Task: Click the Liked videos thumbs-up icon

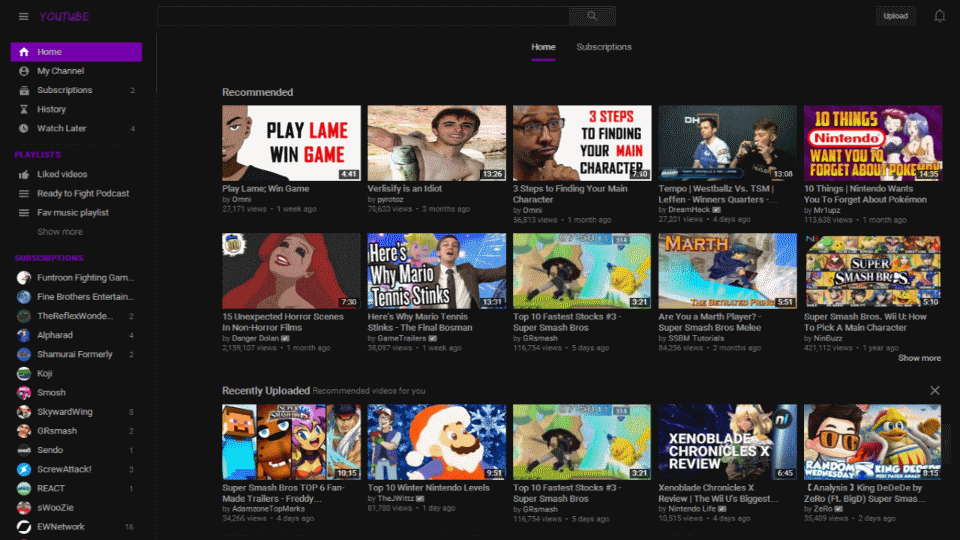Action: point(24,174)
